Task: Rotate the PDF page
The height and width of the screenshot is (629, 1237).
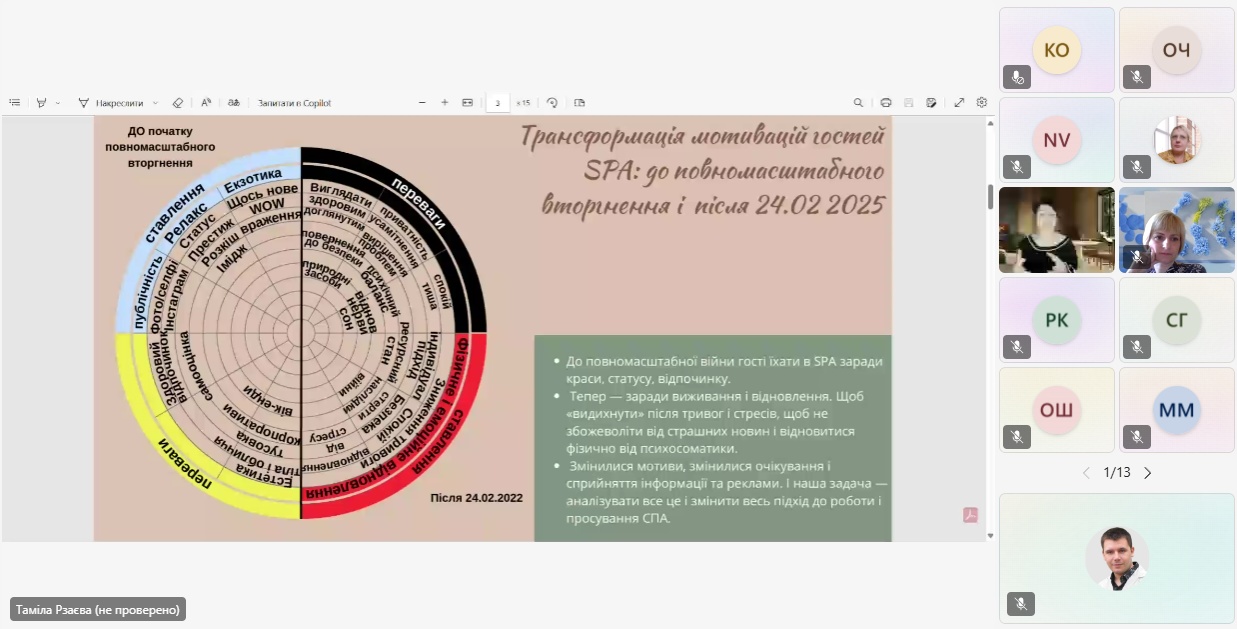Action: click(552, 103)
